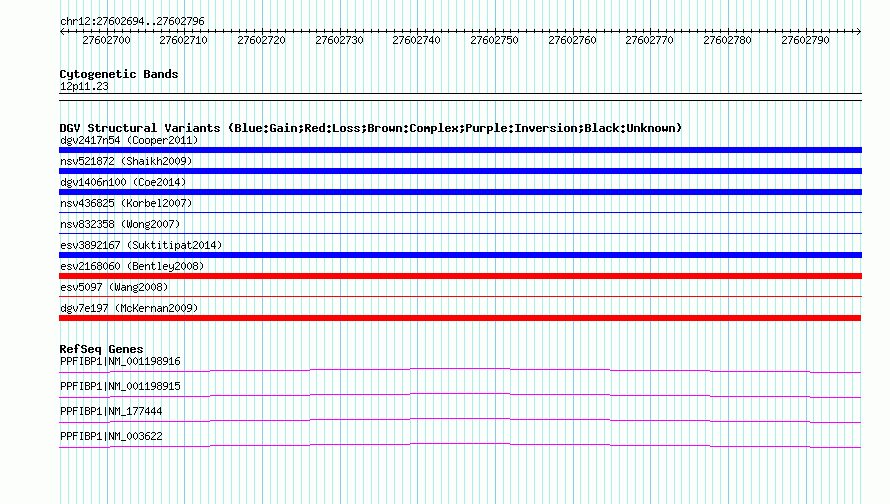This screenshot has width=890, height=504.
Task: Select ruler position 27602760
Action: click(572, 40)
